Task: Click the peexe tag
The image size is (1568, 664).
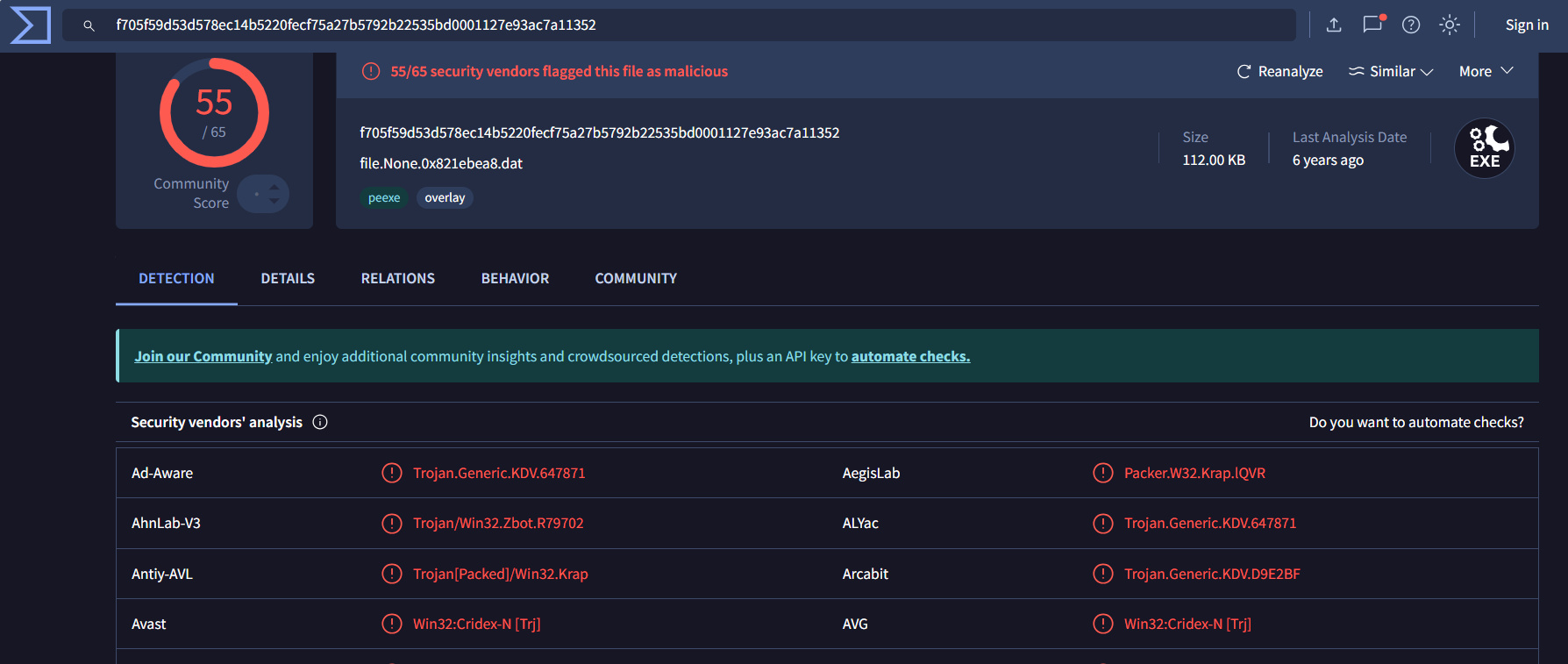Action: (x=384, y=197)
